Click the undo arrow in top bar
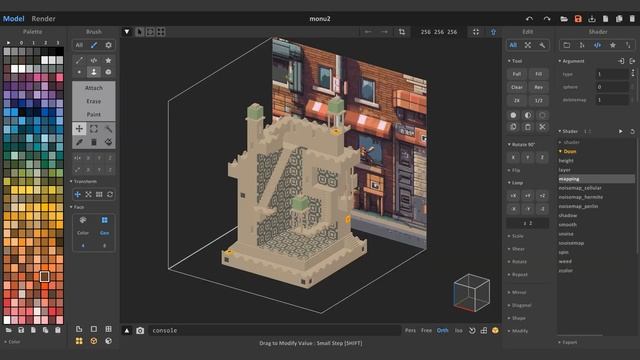Screen dimensions: 640x360 click(529, 19)
